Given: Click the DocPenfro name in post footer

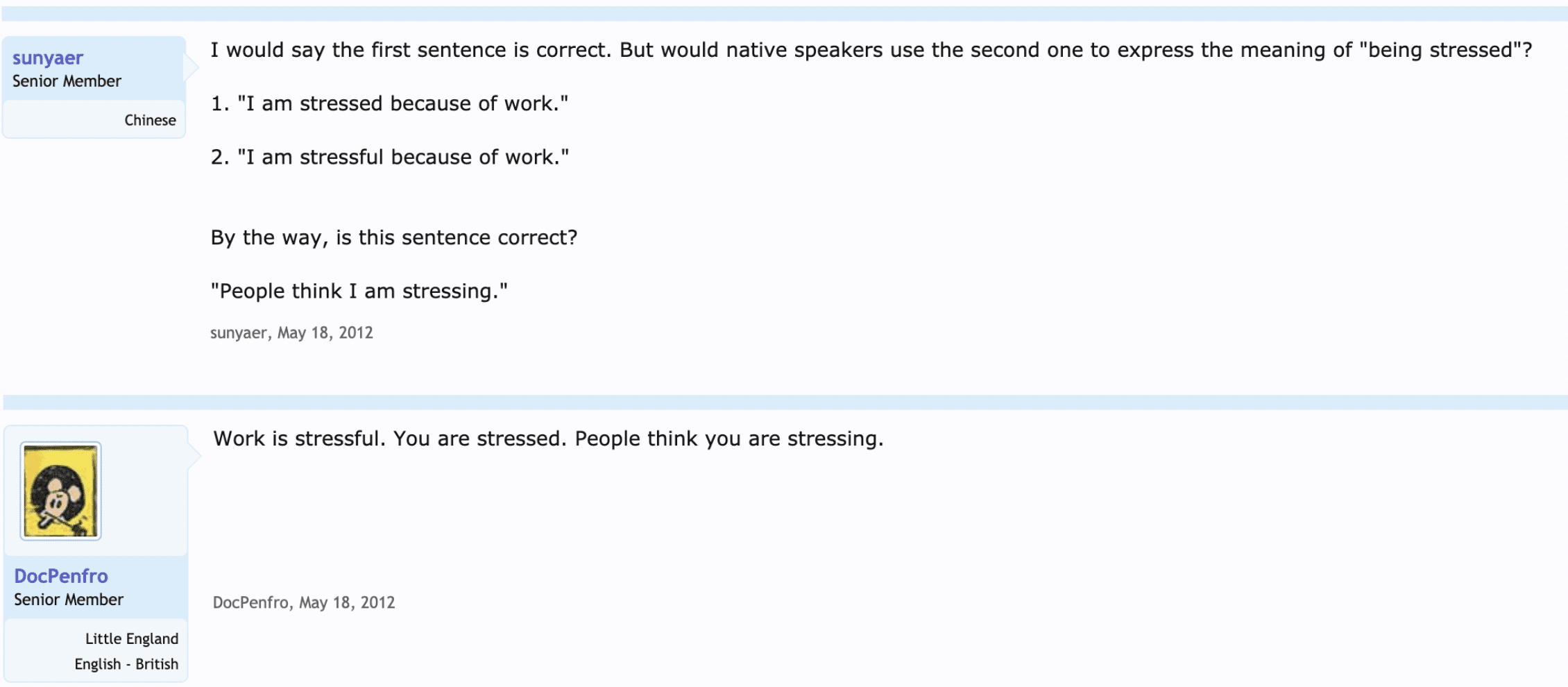Looking at the screenshot, I should (250, 602).
